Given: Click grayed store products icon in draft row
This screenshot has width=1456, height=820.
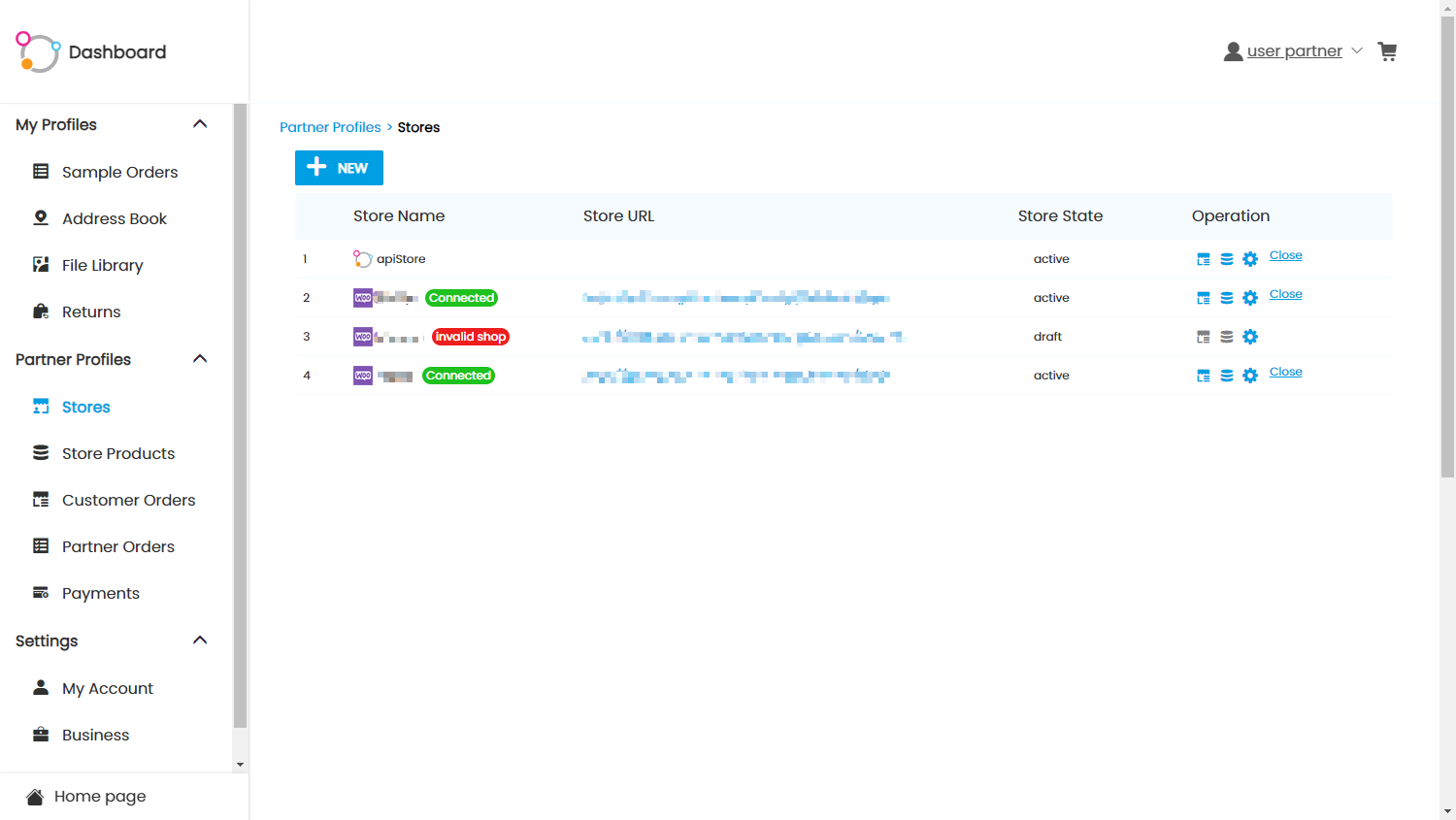Looking at the screenshot, I should pyautogui.click(x=1227, y=337).
